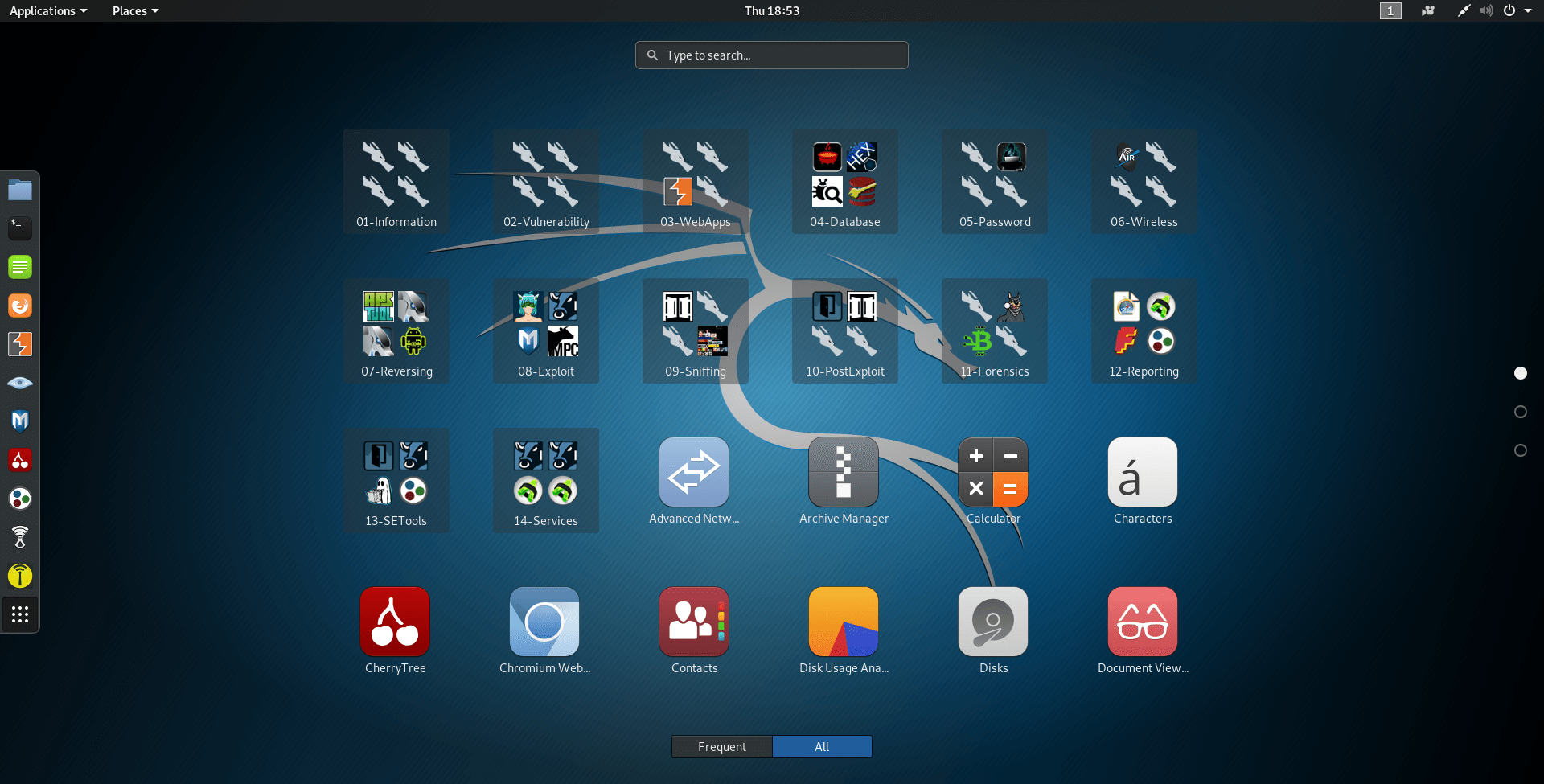Screen dimensions: 1544x784
Task: Open the 14-Services app folder
Action: [546, 481]
